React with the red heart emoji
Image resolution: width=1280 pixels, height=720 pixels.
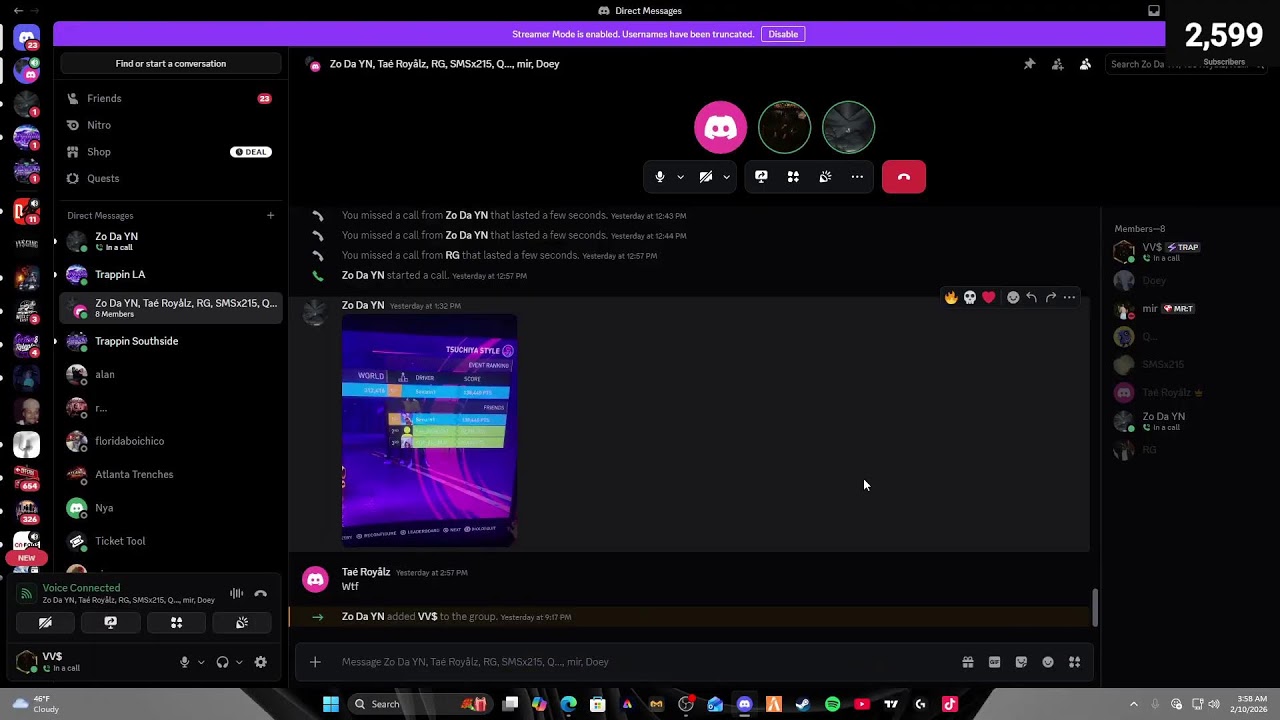point(989,297)
